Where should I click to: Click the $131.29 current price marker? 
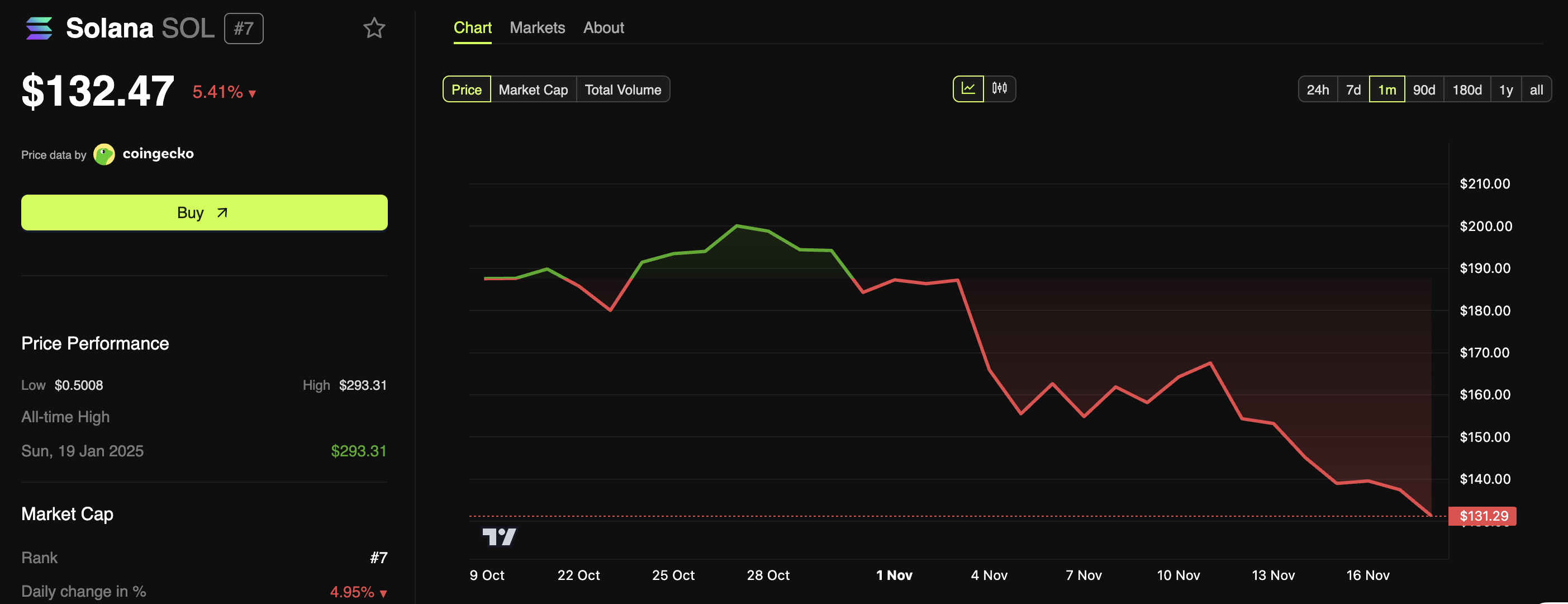(x=1483, y=516)
